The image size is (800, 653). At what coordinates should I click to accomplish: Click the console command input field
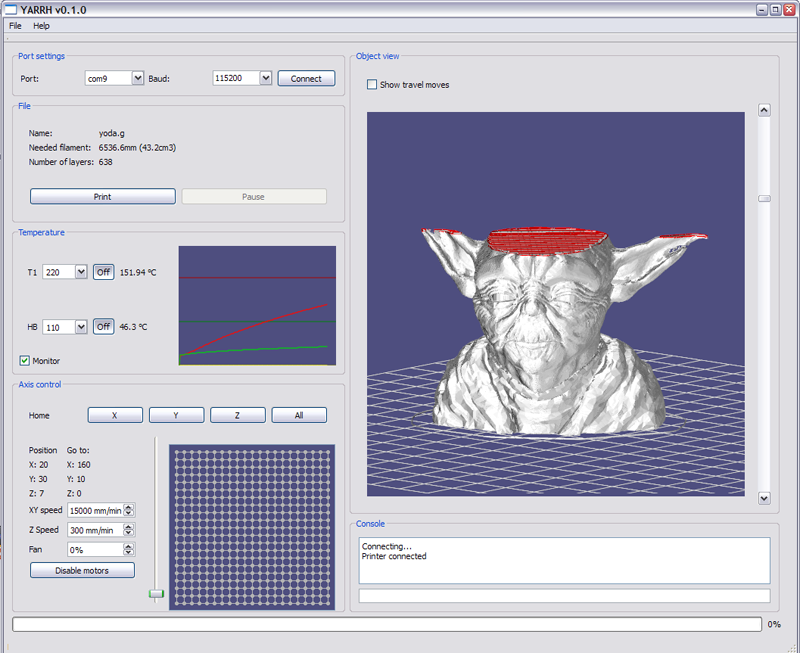click(x=564, y=596)
